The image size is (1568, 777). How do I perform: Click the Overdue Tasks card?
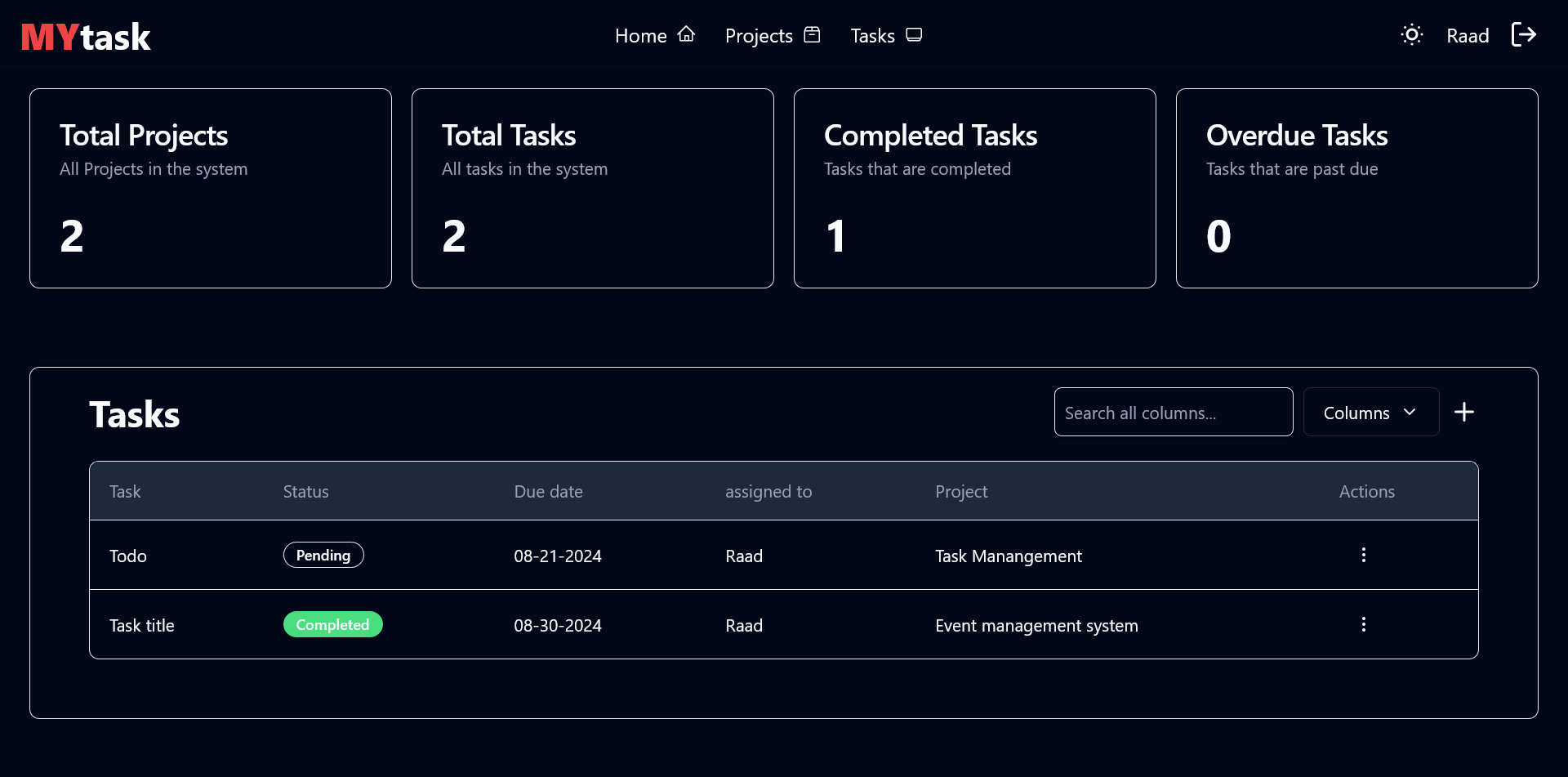click(1356, 189)
